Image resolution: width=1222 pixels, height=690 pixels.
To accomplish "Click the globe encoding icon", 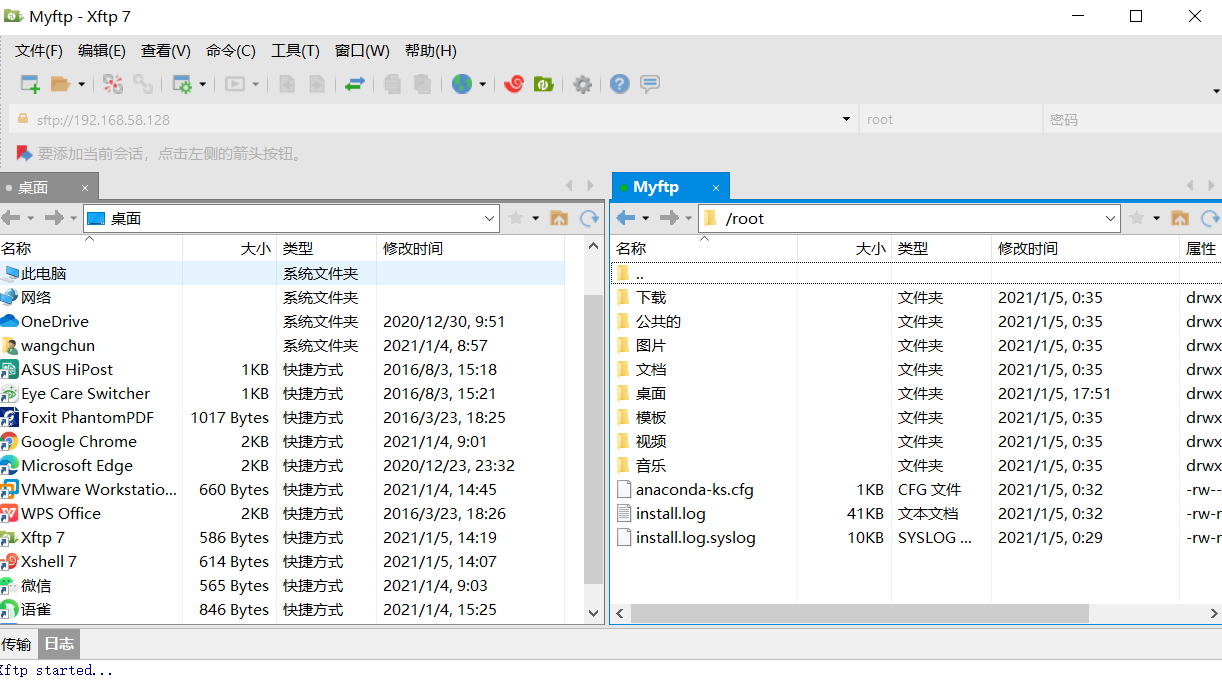I will pyautogui.click(x=462, y=85).
